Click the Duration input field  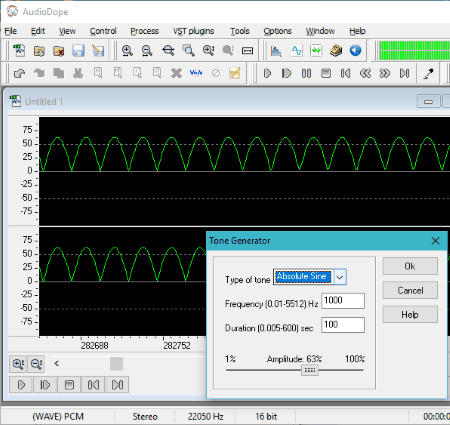343,325
